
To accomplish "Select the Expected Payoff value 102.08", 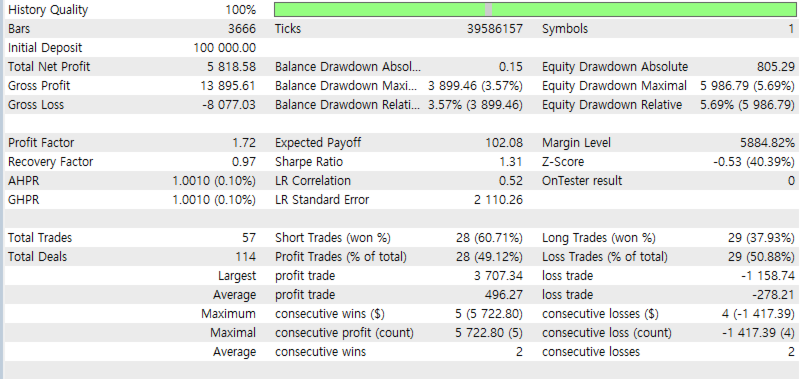I will 504,143.
